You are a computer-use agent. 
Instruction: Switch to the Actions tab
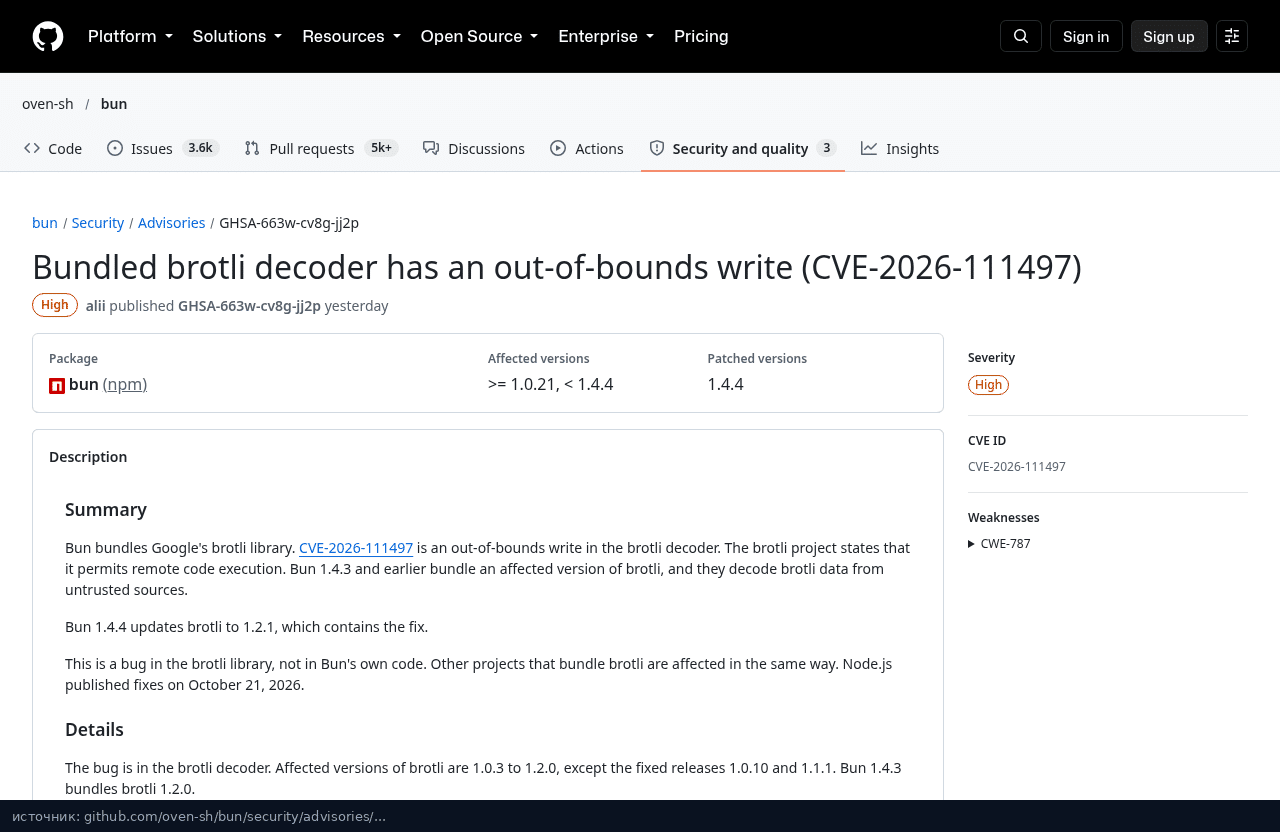[587, 148]
